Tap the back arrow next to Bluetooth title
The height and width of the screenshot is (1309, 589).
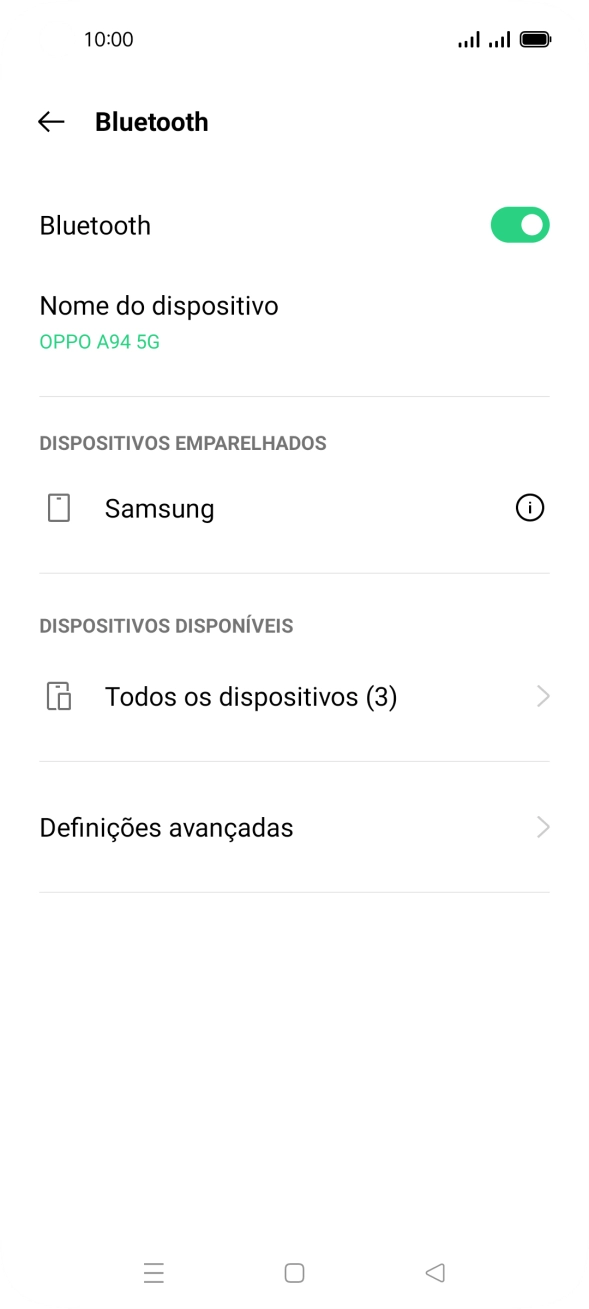50,121
